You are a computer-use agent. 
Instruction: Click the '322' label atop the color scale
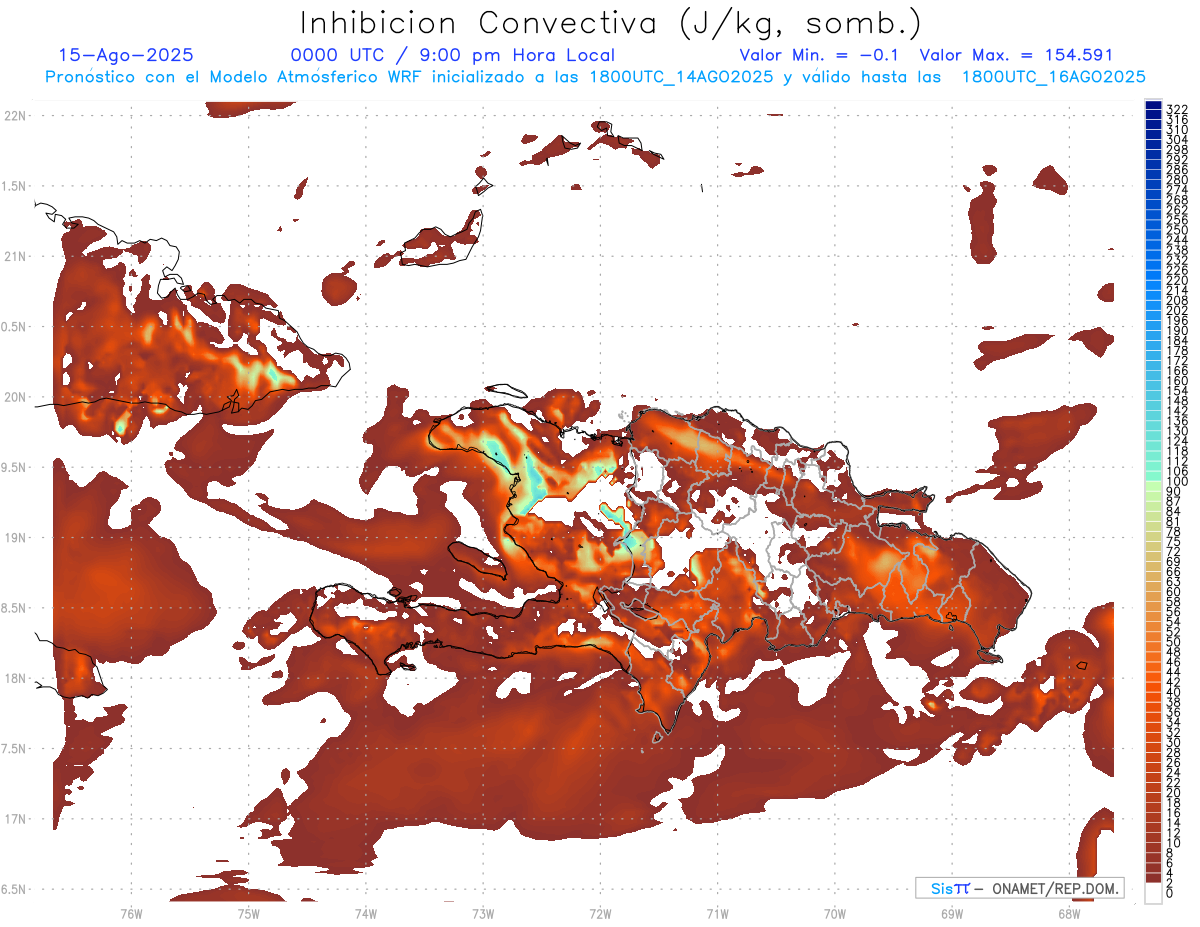1176,109
